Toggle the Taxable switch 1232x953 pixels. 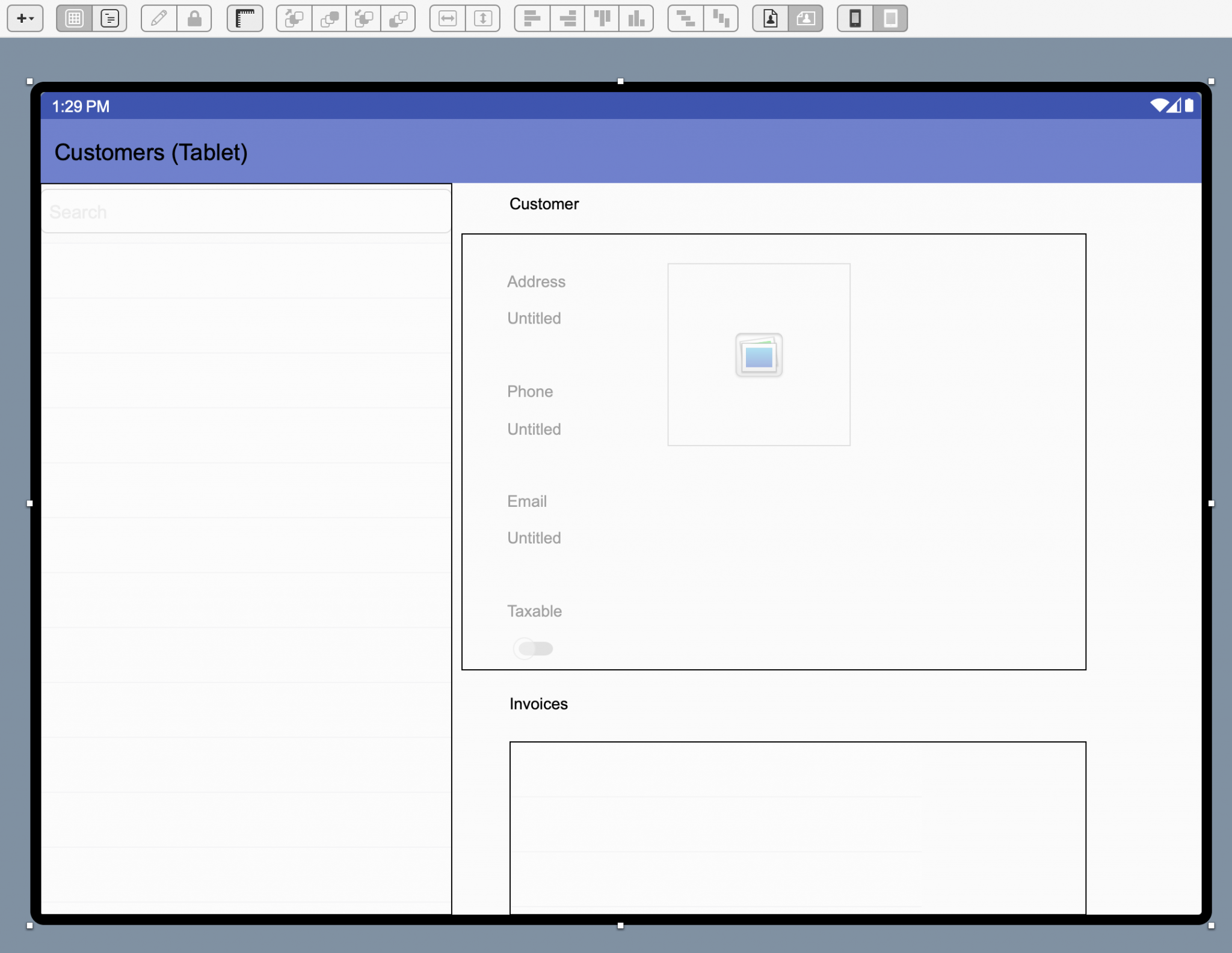click(534, 648)
